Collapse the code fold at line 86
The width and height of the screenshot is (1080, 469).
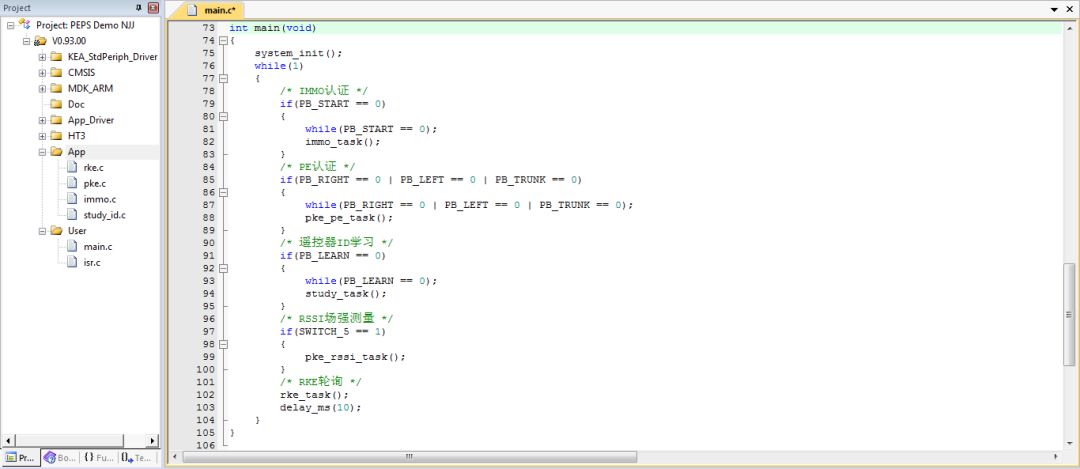coord(223,192)
